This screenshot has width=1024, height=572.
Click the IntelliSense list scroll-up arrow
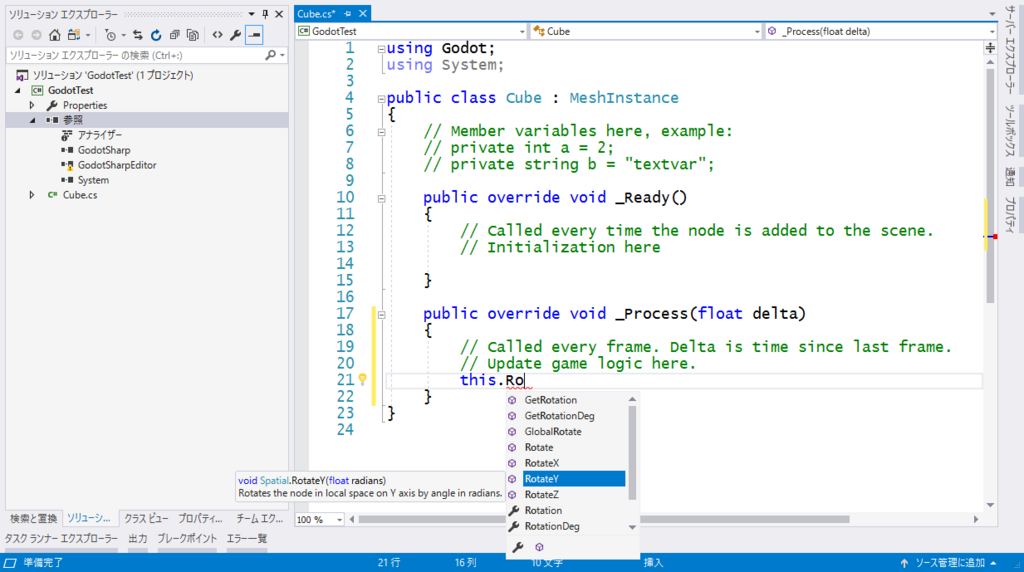(632, 399)
